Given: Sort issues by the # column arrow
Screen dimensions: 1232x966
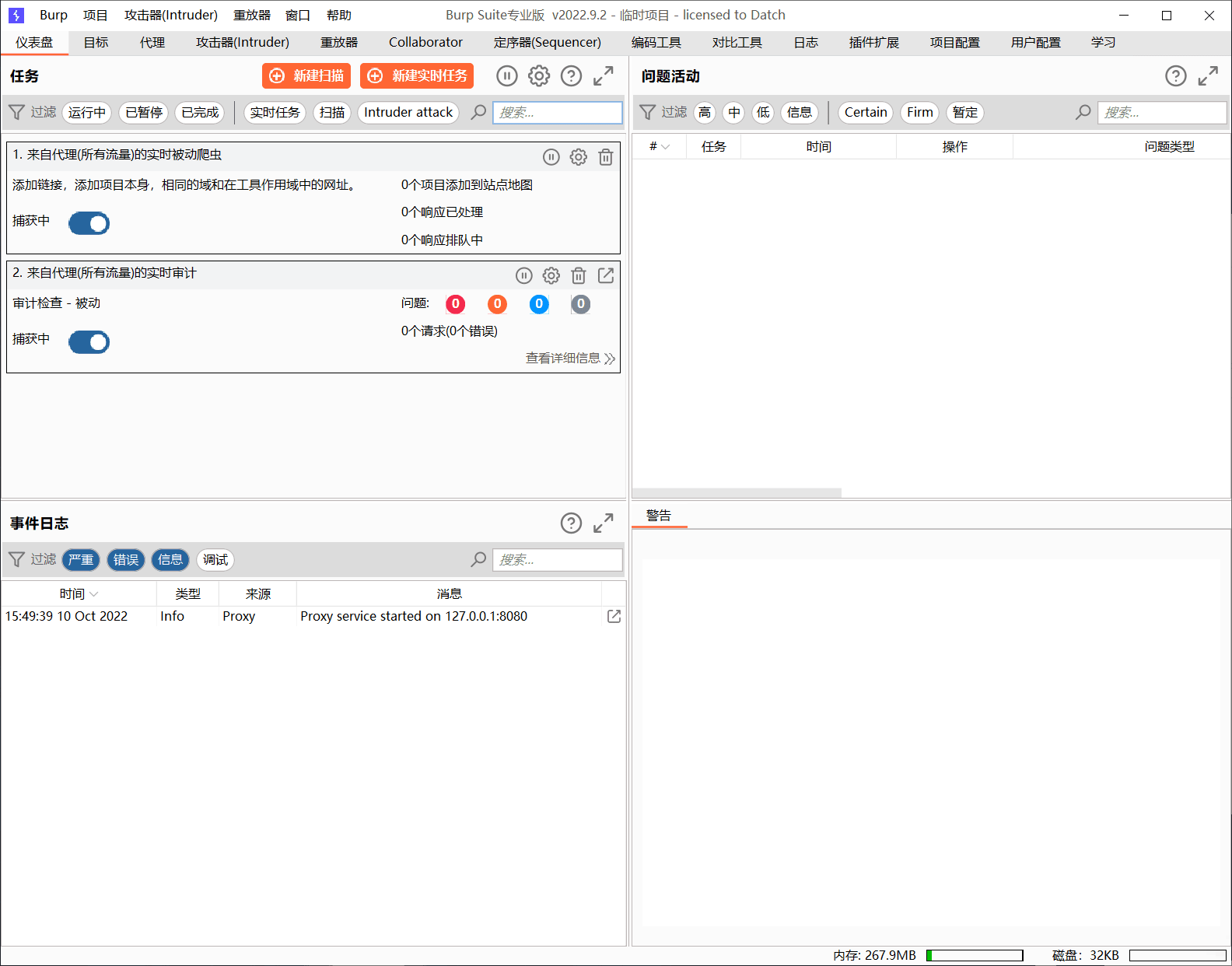Looking at the screenshot, I should coord(666,147).
